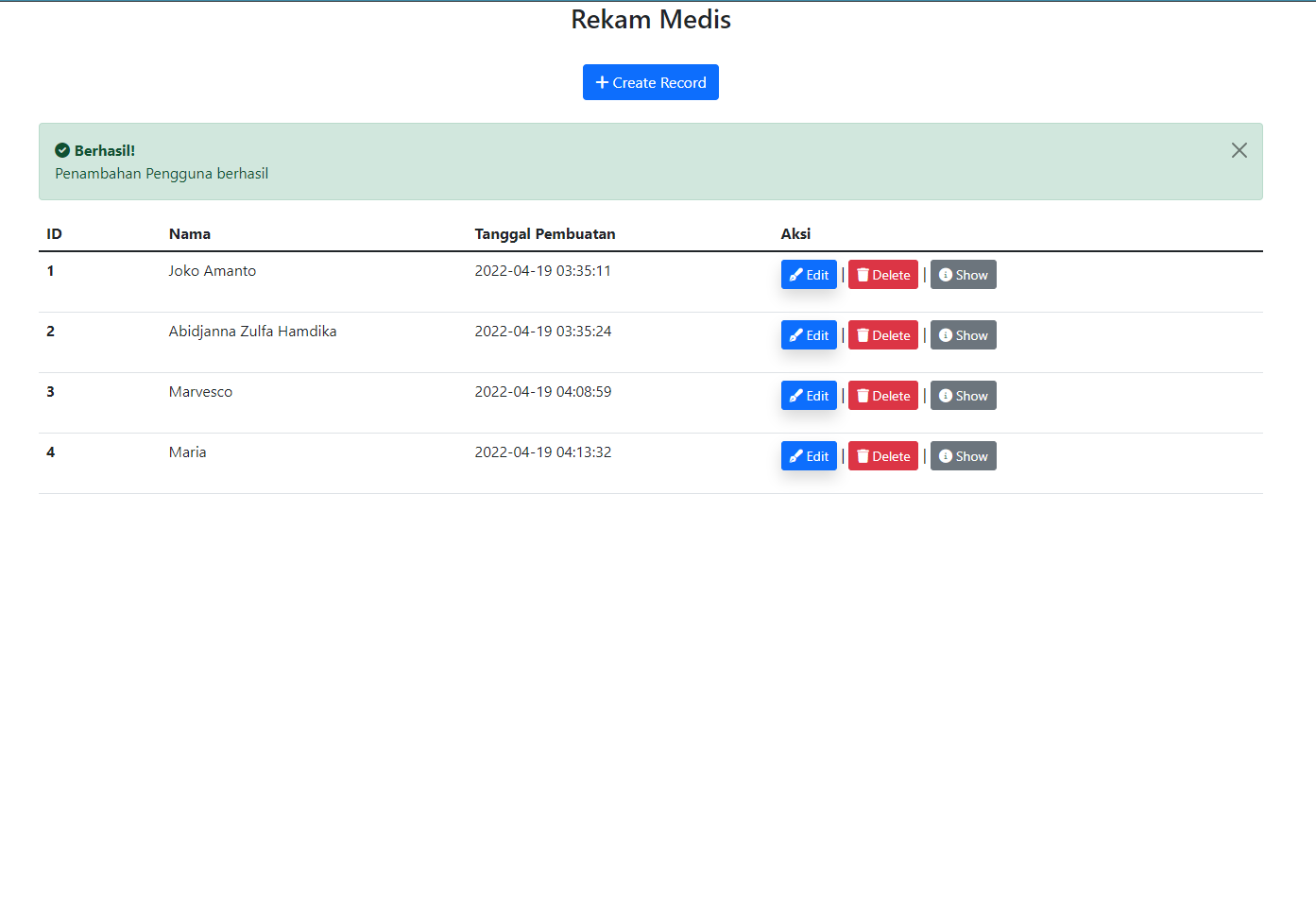The width and height of the screenshot is (1316, 903).
Task: Delete the record of Joko Amanto
Action: (882, 274)
